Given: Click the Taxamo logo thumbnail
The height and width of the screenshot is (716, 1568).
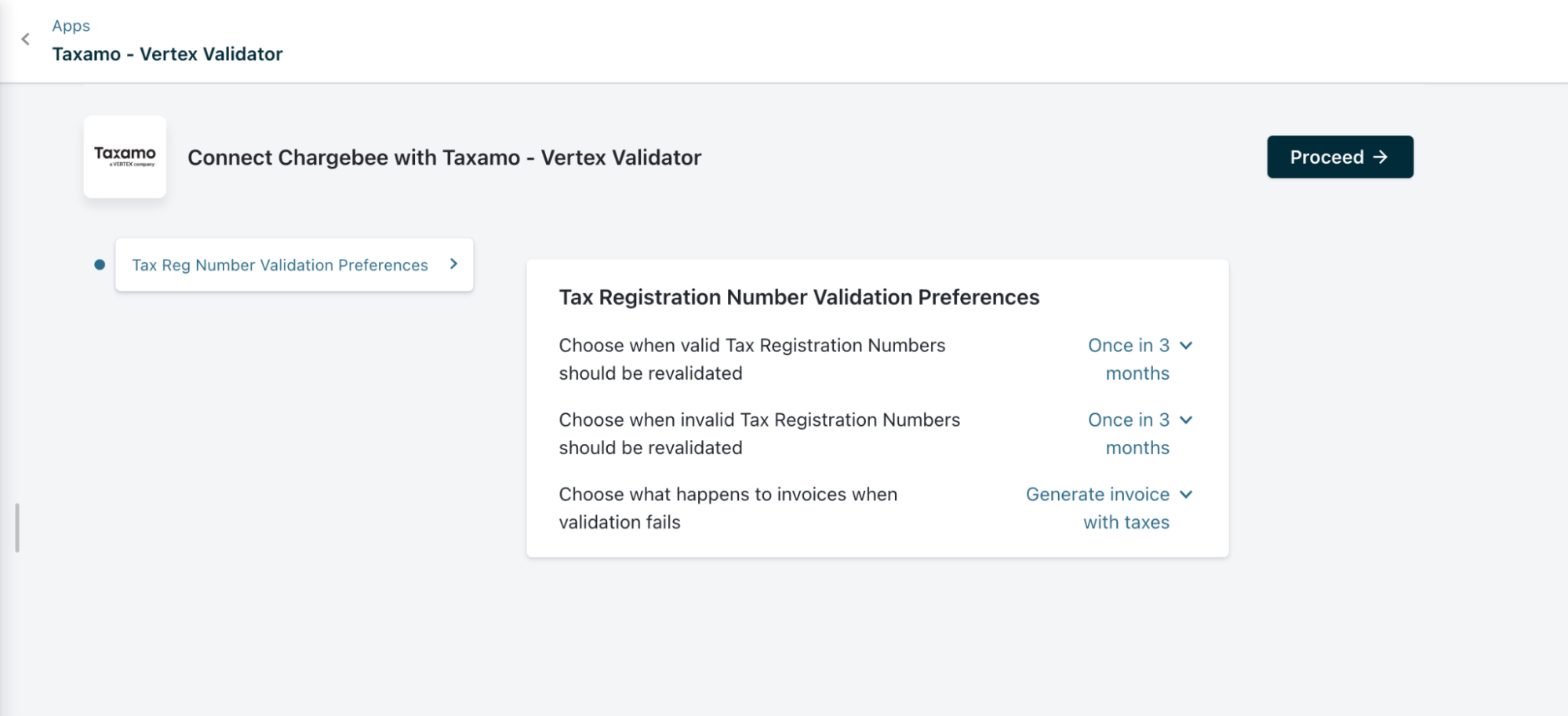Looking at the screenshot, I should (125, 157).
